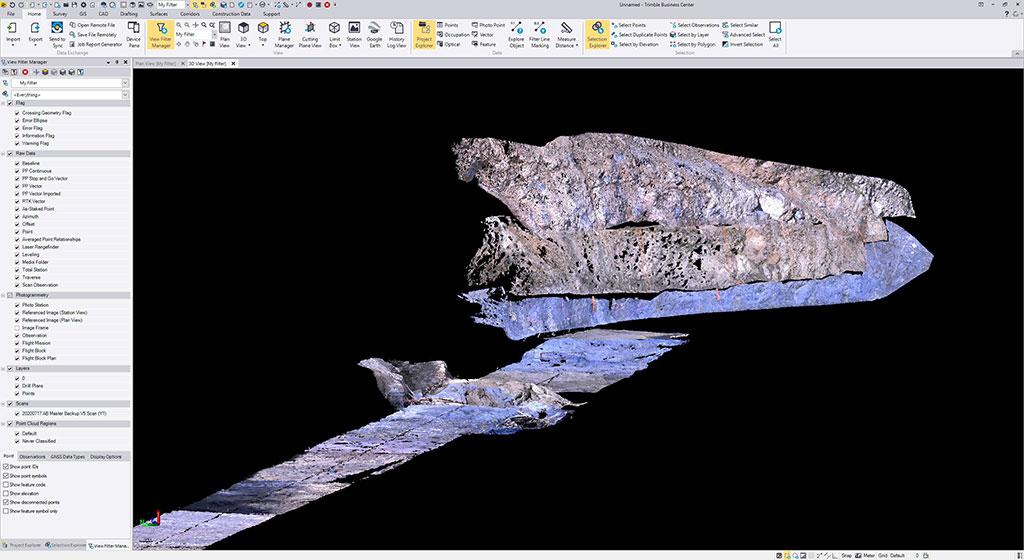This screenshot has width=1024, height=560.
Task: Click the Explore Object tool
Action: [516, 34]
